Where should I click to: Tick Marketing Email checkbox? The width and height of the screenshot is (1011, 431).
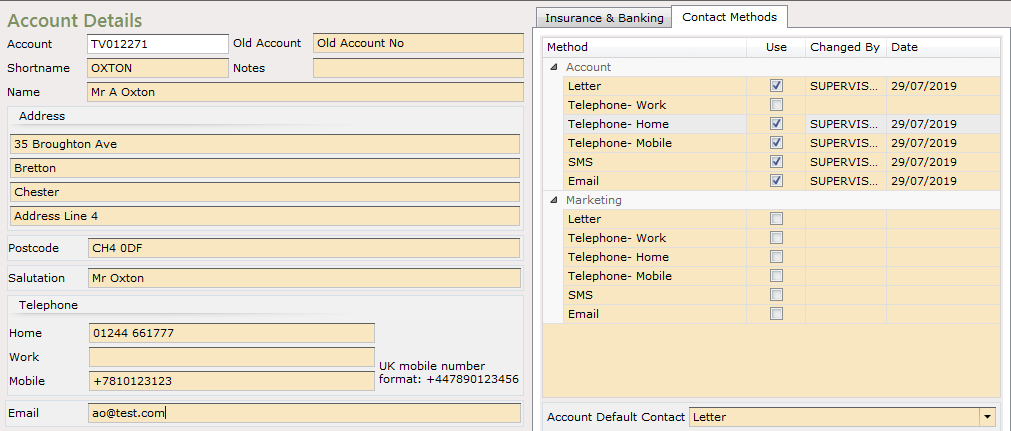776,314
